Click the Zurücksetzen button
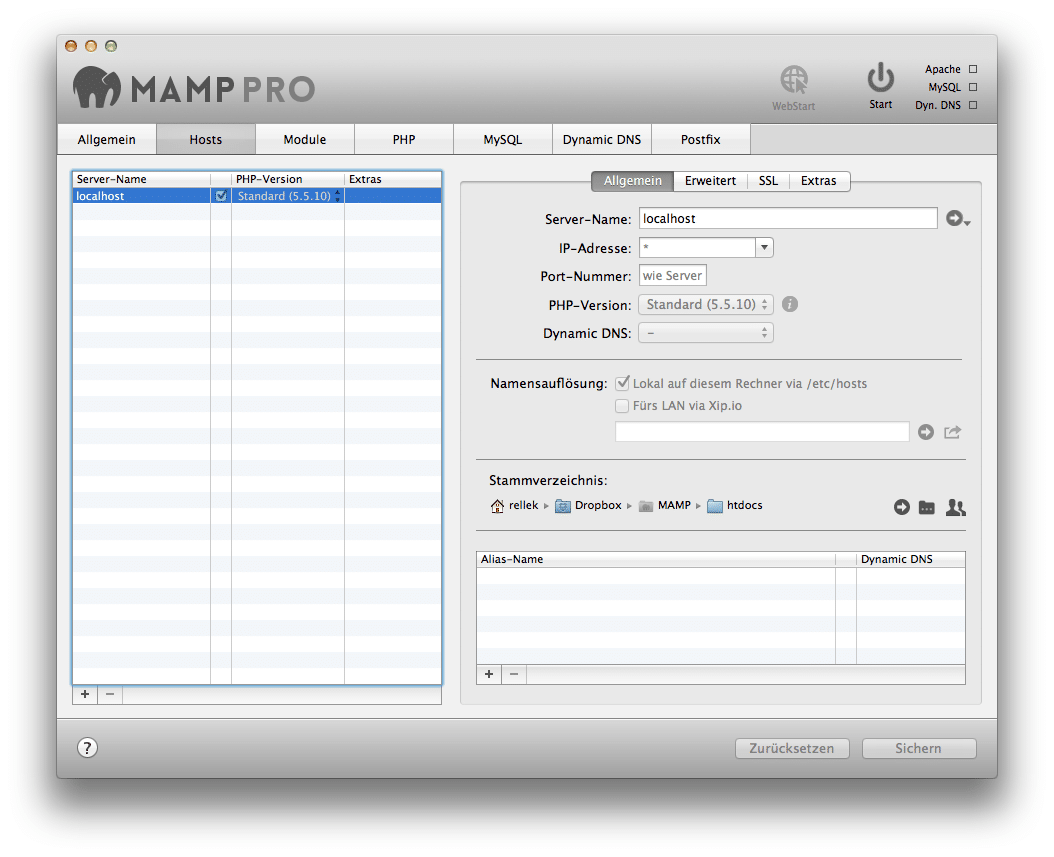This screenshot has height=857, width=1054. tap(792, 748)
